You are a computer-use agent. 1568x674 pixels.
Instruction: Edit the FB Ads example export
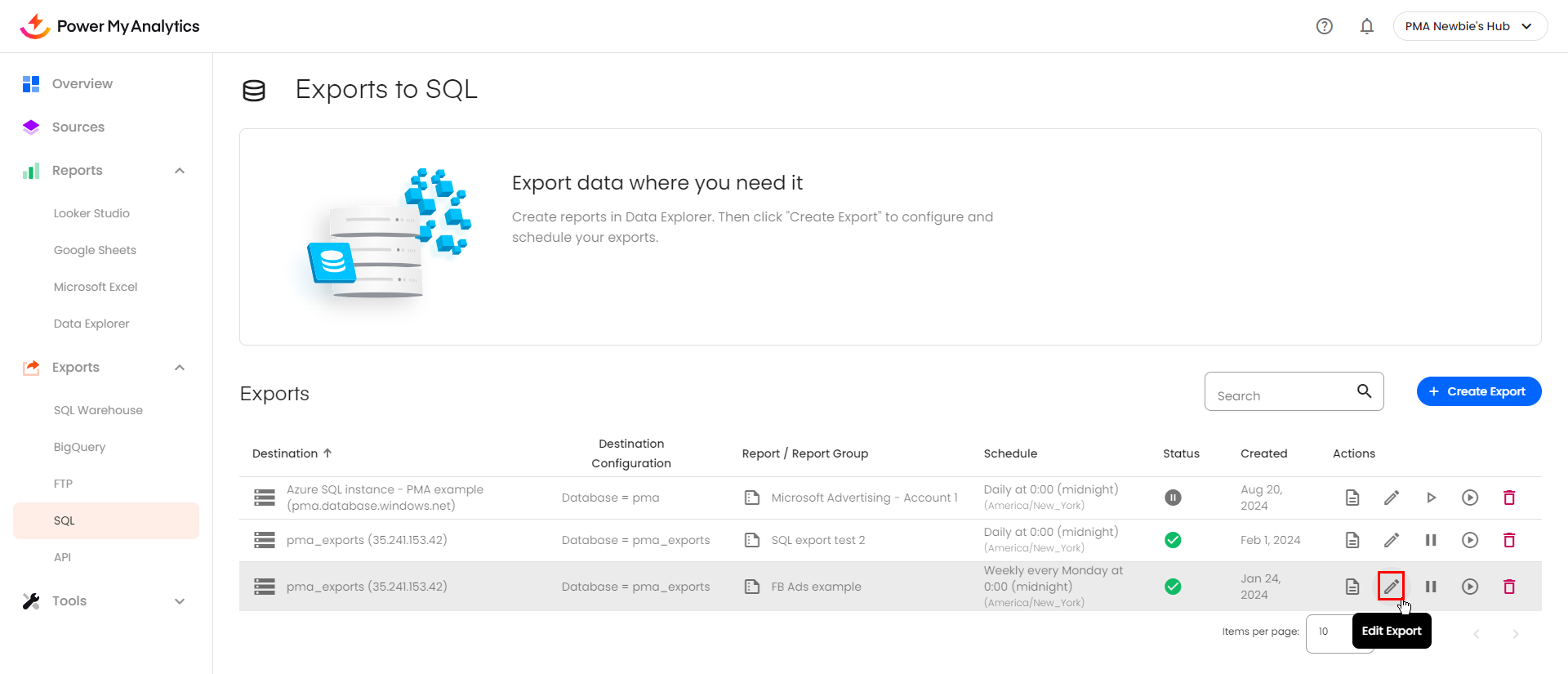tap(1391, 587)
